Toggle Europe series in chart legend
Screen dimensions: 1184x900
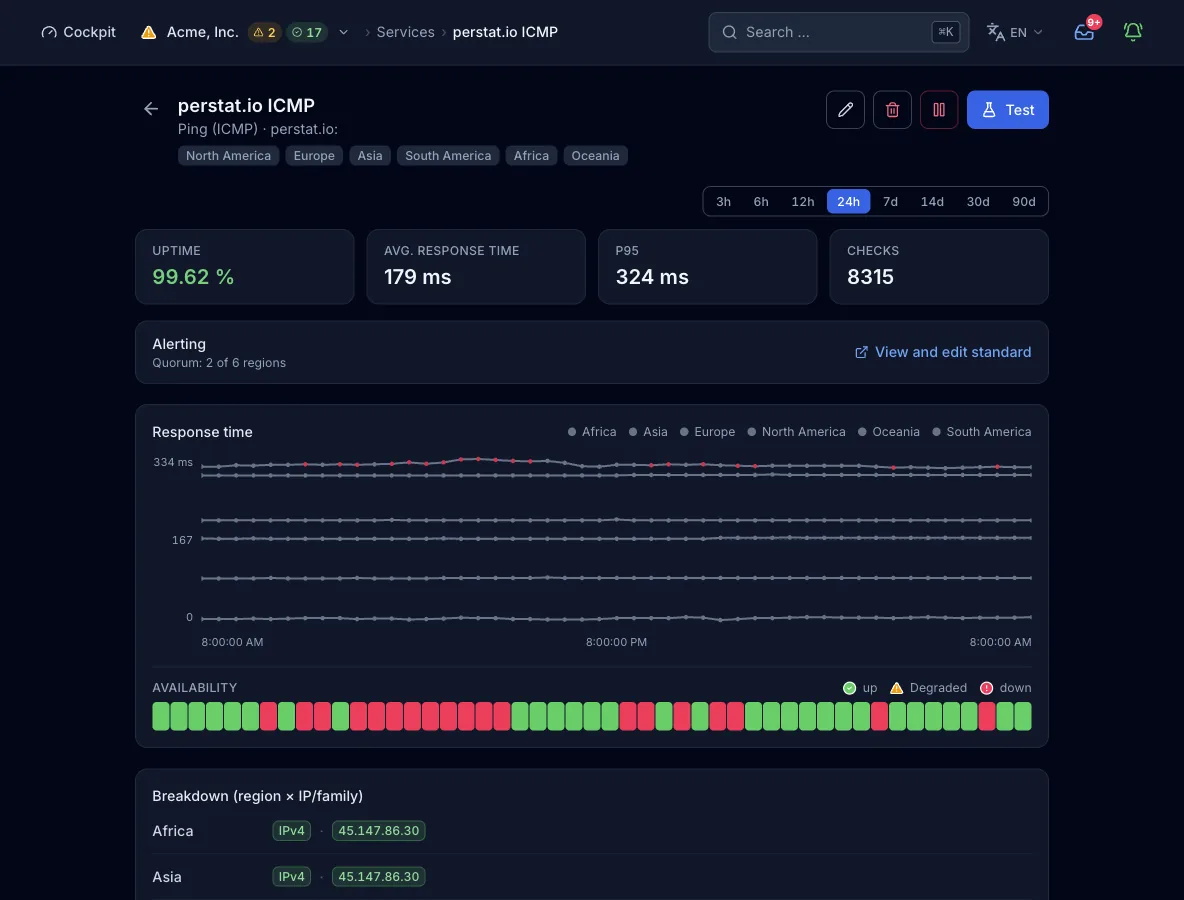(708, 432)
